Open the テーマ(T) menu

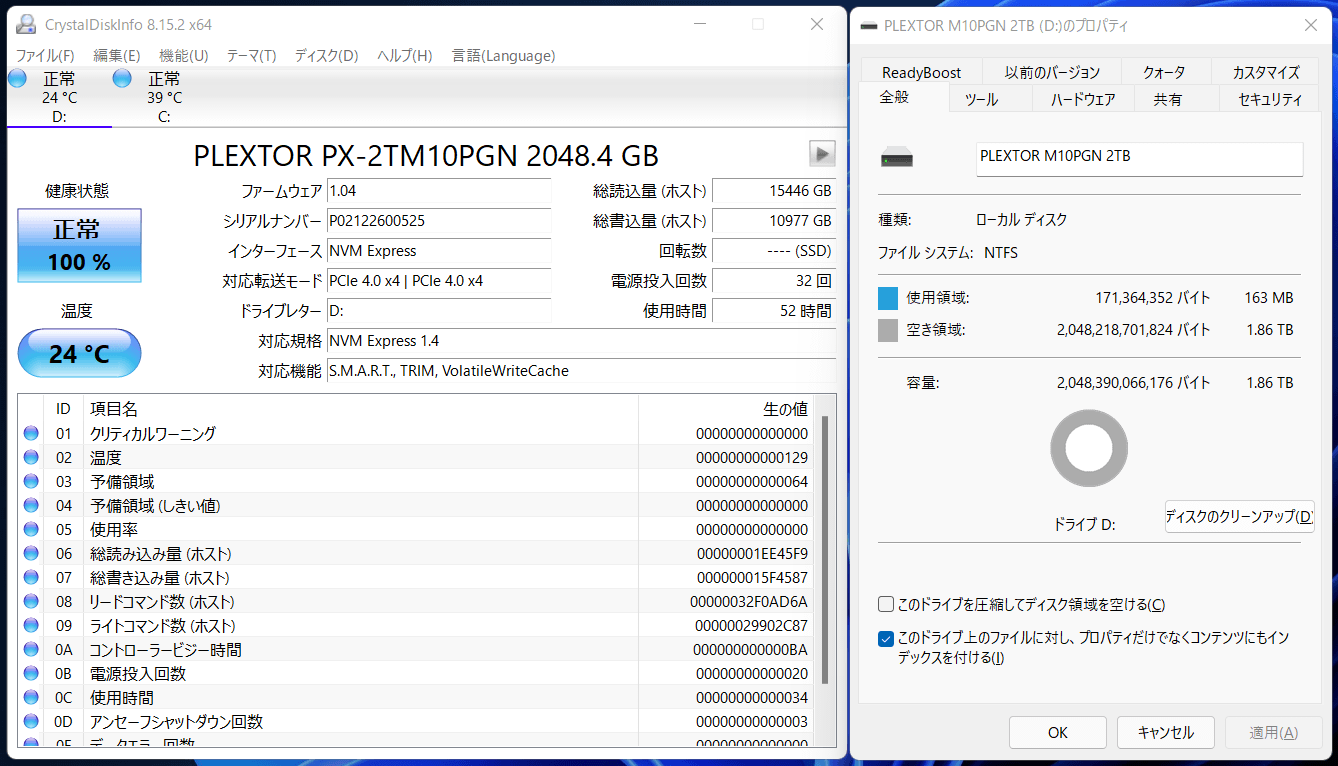[251, 55]
